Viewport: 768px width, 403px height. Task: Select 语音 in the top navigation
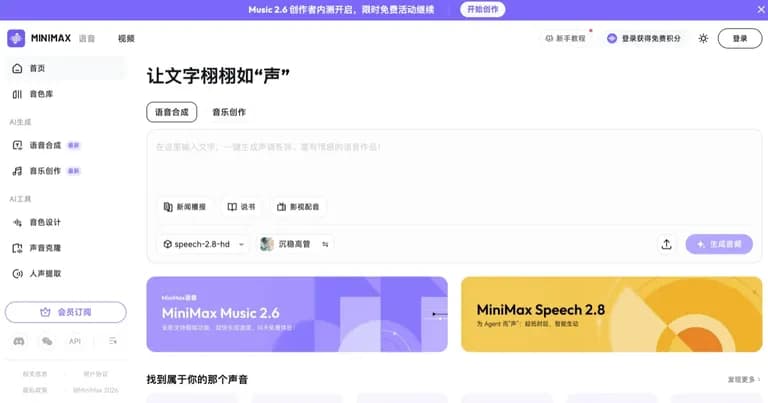pyautogui.click(x=87, y=38)
